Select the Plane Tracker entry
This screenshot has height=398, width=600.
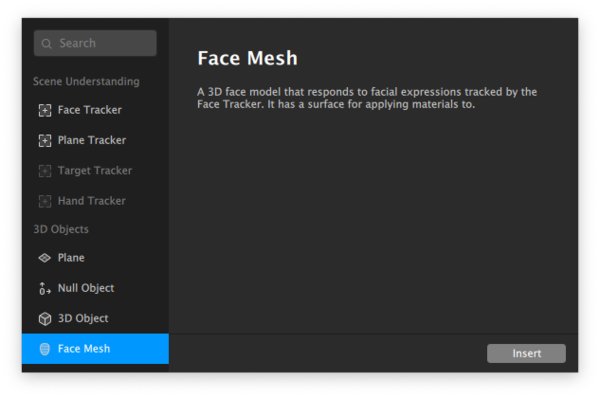[95, 140]
